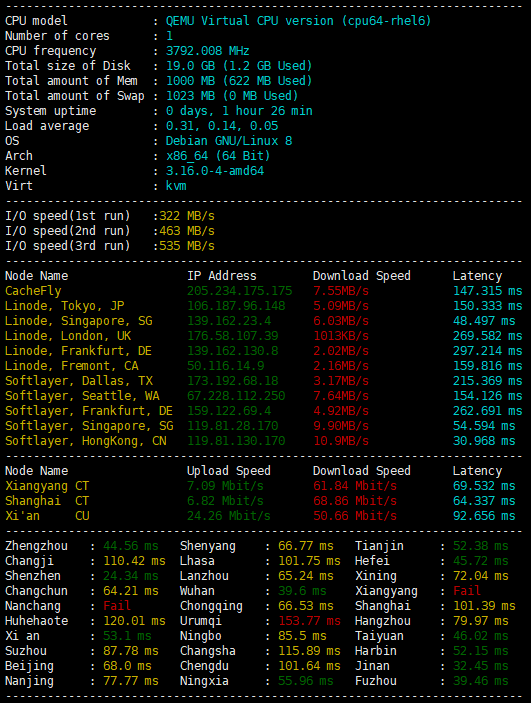This screenshot has width=531, height=703.
Task: Click the Shanghai CT upload speed value
Action: click(225, 501)
